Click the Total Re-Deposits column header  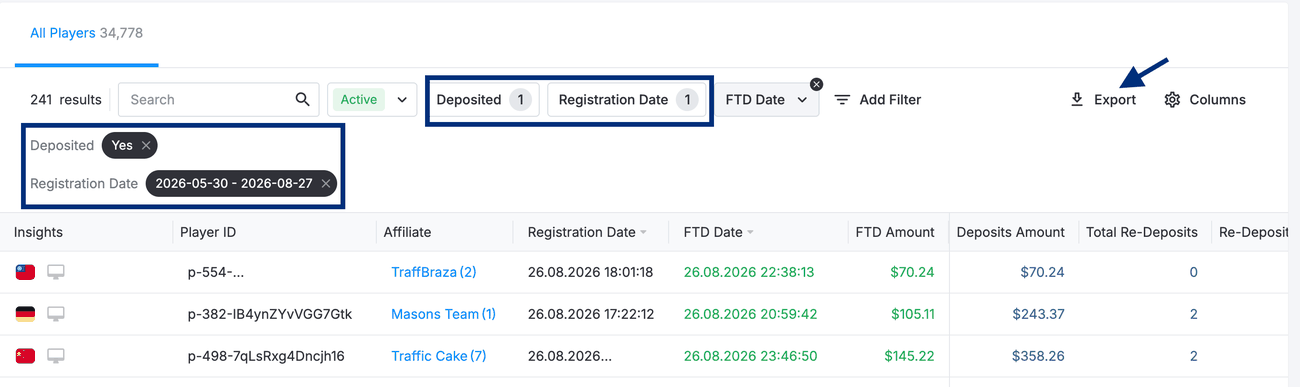click(x=1142, y=232)
